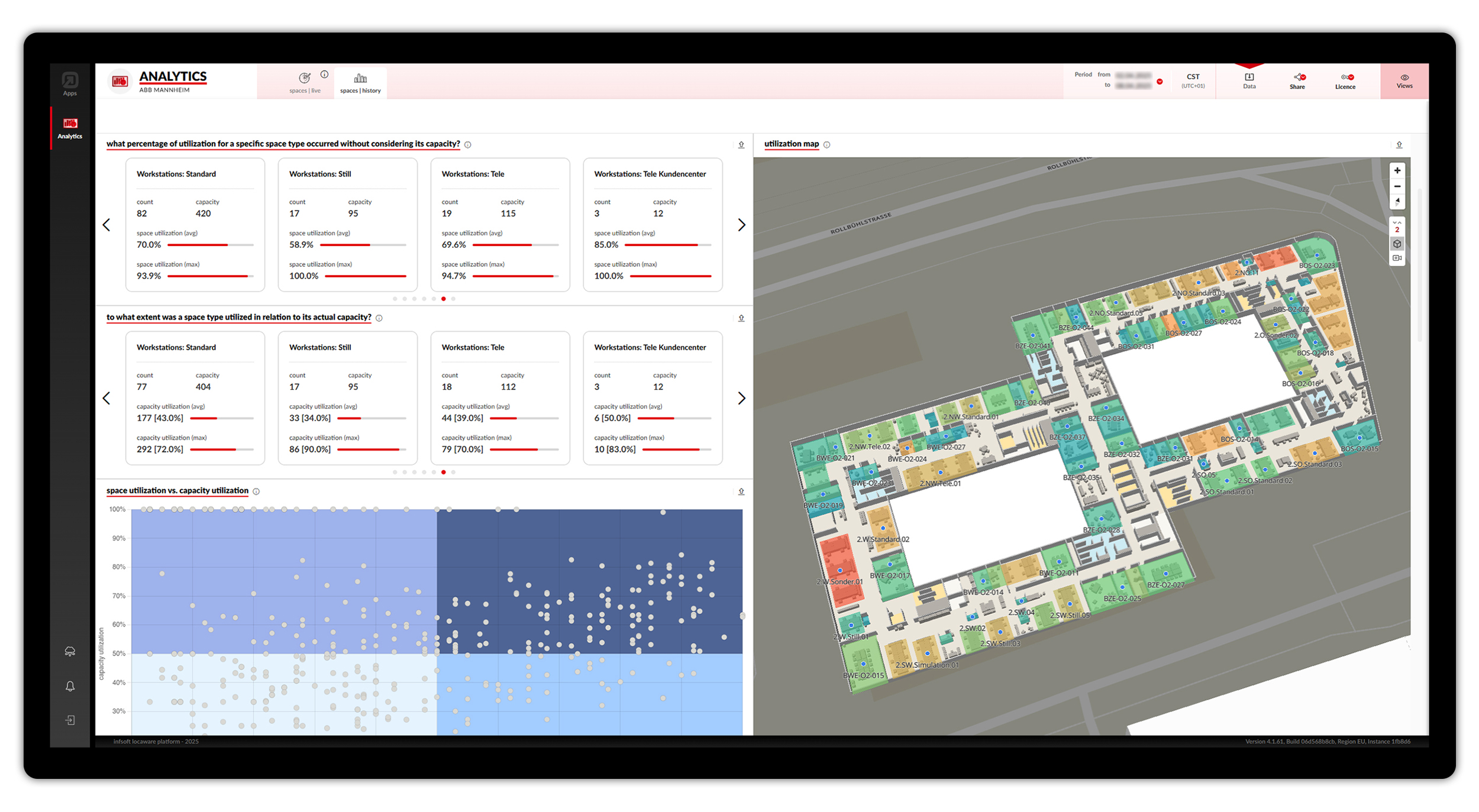Click the capacity value 115 in Workstations: Tele
The width and height of the screenshot is (1479, 812).
point(508,213)
